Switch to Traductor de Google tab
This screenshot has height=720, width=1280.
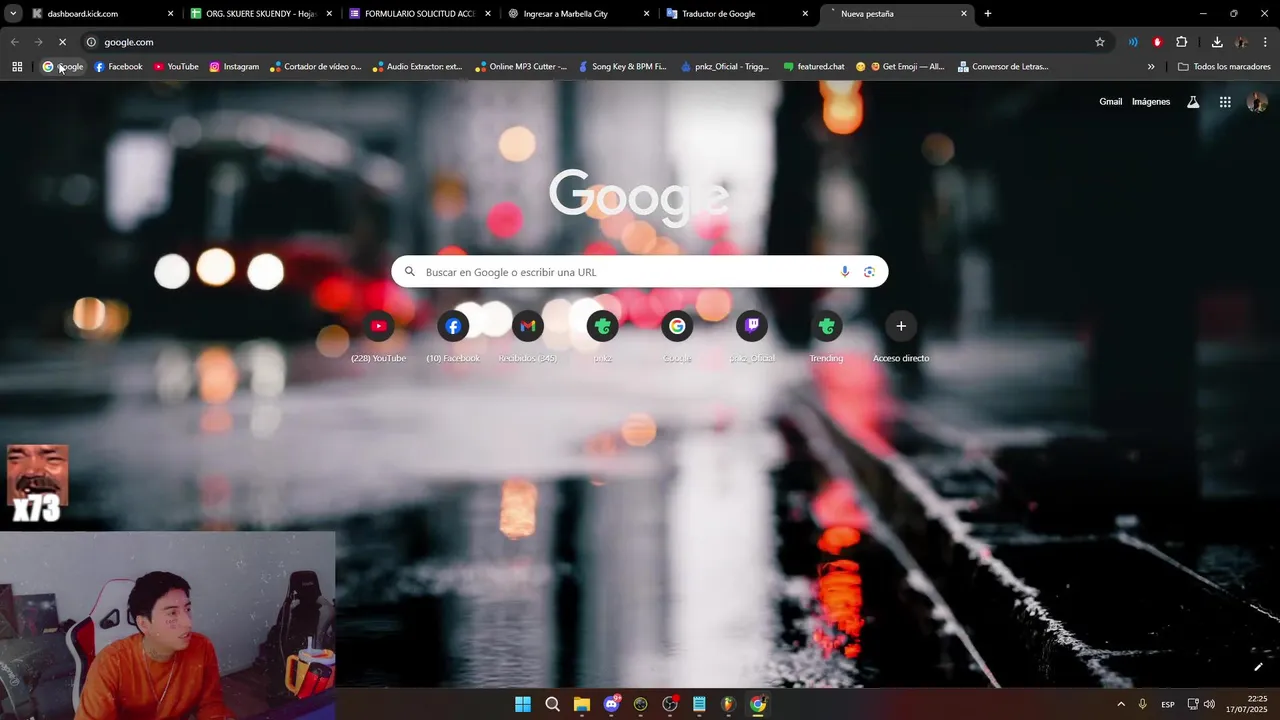[737, 14]
